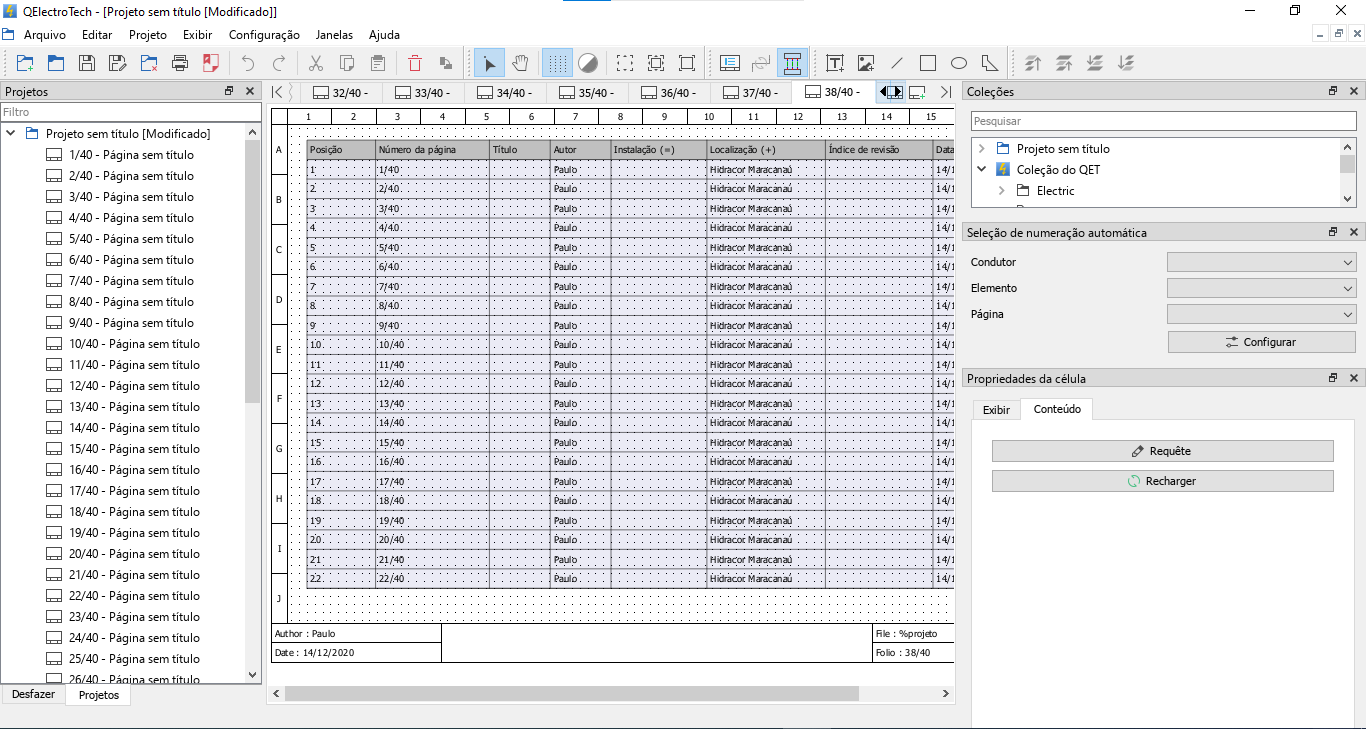Open the Elemento dropdown
Viewport: 1366px width, 729px height.
1261,288
